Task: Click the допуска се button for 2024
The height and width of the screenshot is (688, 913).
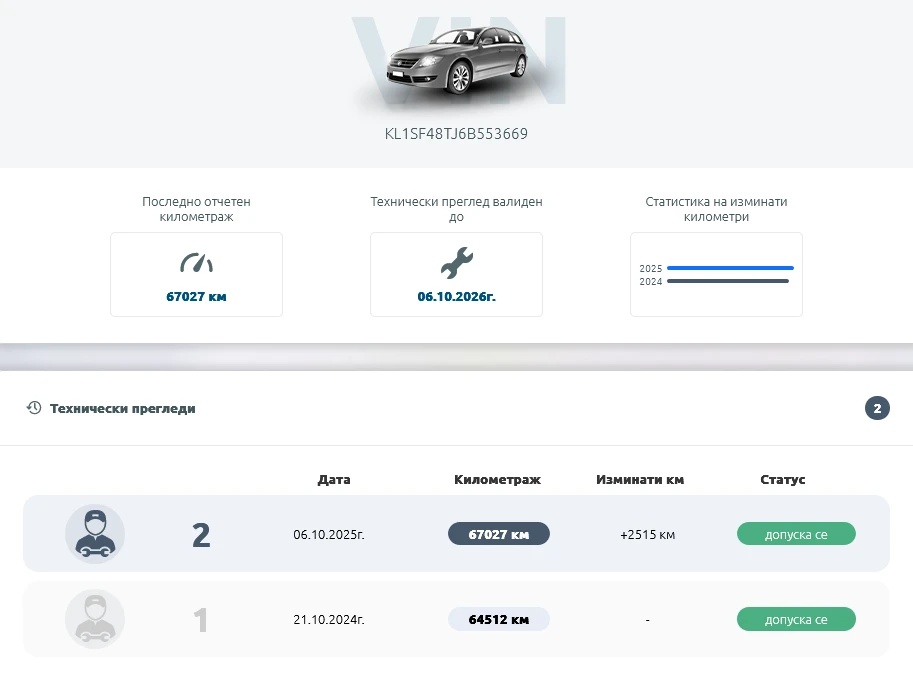Action: click(796, 619)
